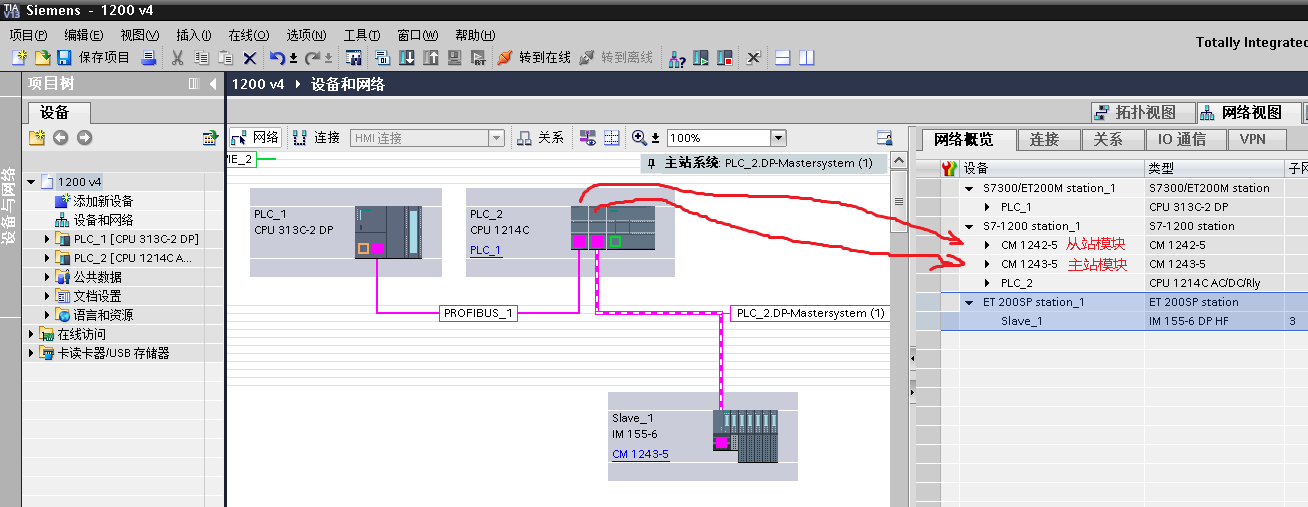Expand PLC_1 [CPU 313C-2 DP] tree node

coord(48,239)
